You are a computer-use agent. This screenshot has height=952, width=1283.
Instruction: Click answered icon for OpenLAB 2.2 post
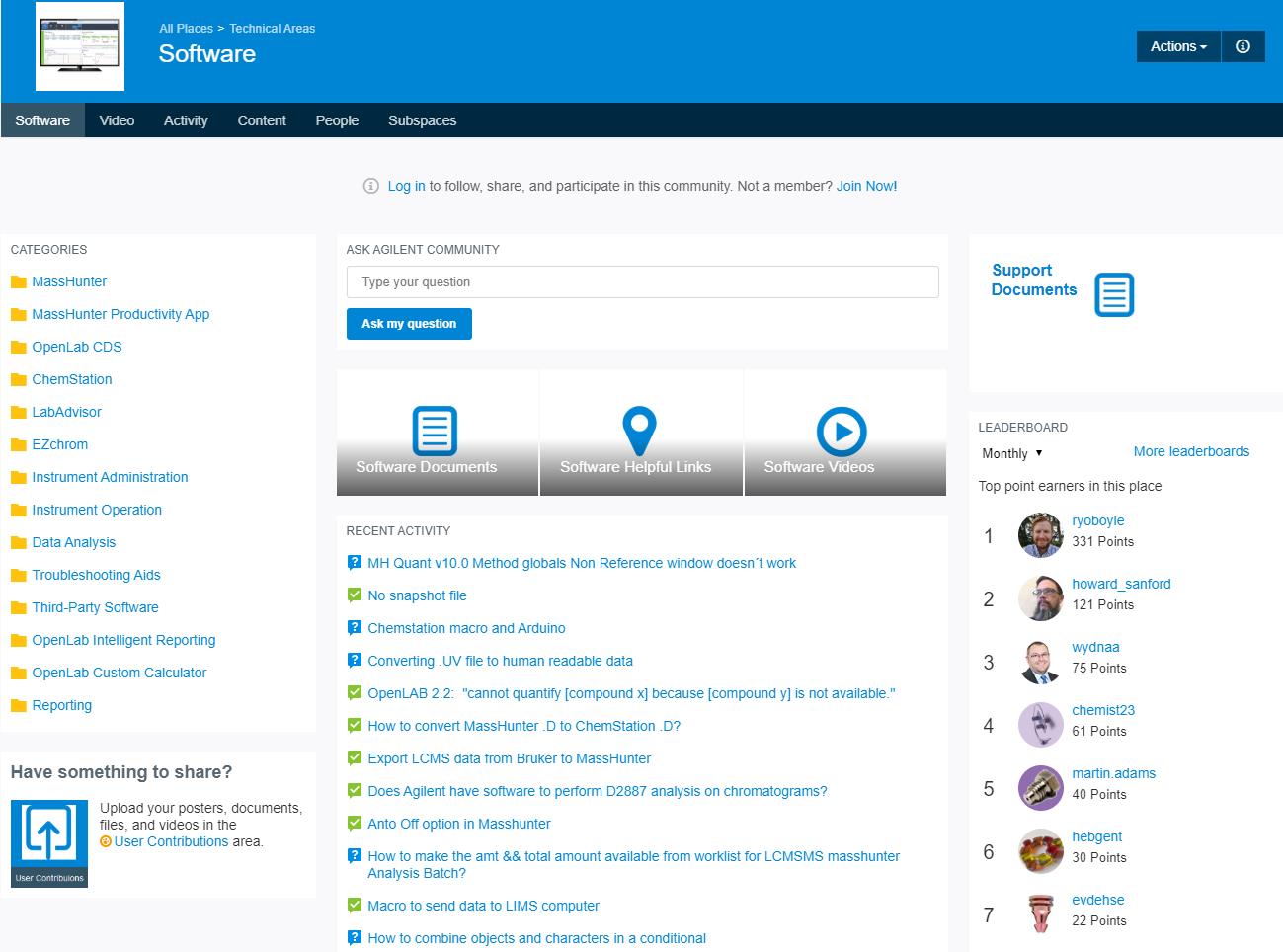coord(355,692)
